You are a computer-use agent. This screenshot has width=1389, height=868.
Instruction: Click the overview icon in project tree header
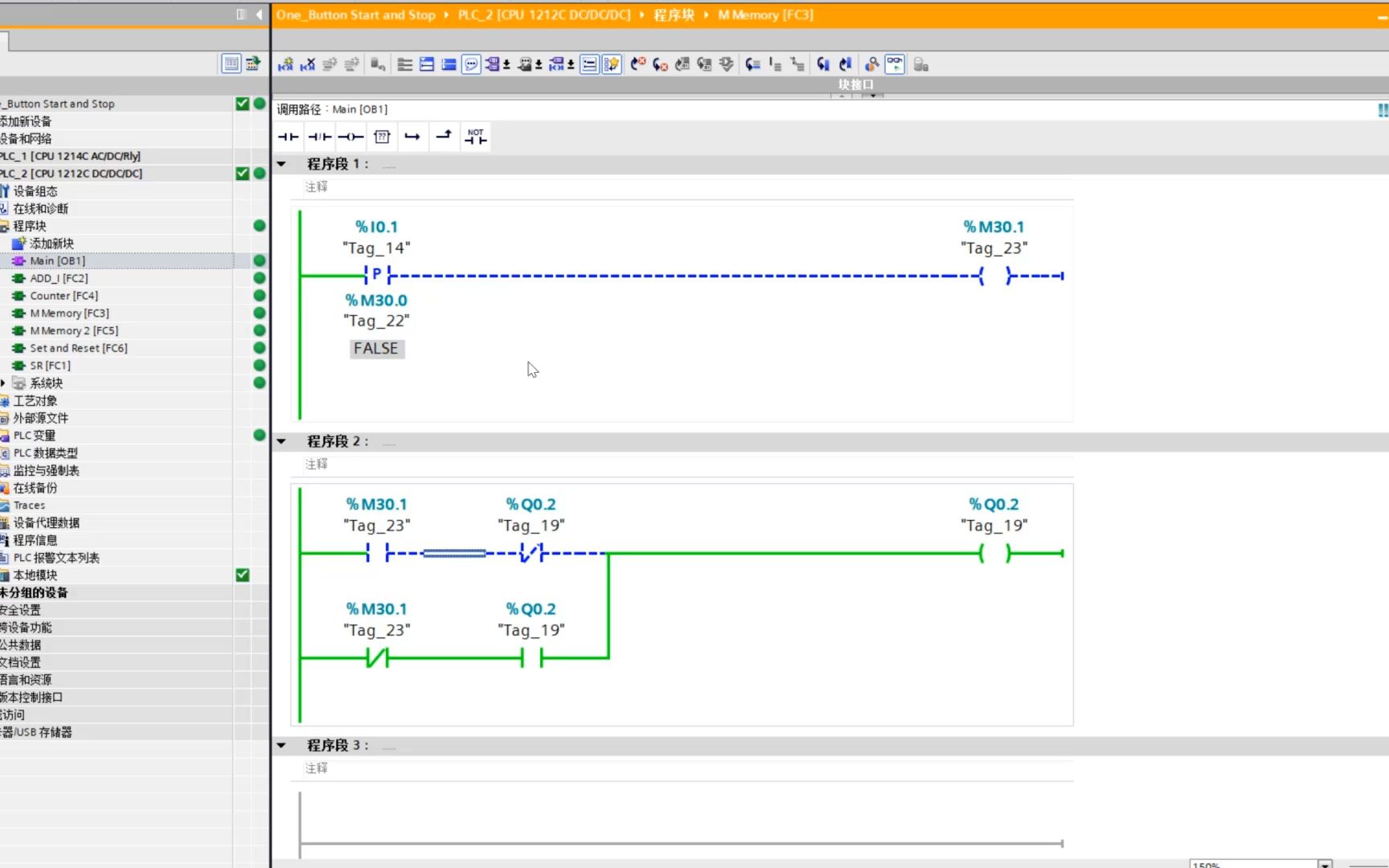point(253,63)
